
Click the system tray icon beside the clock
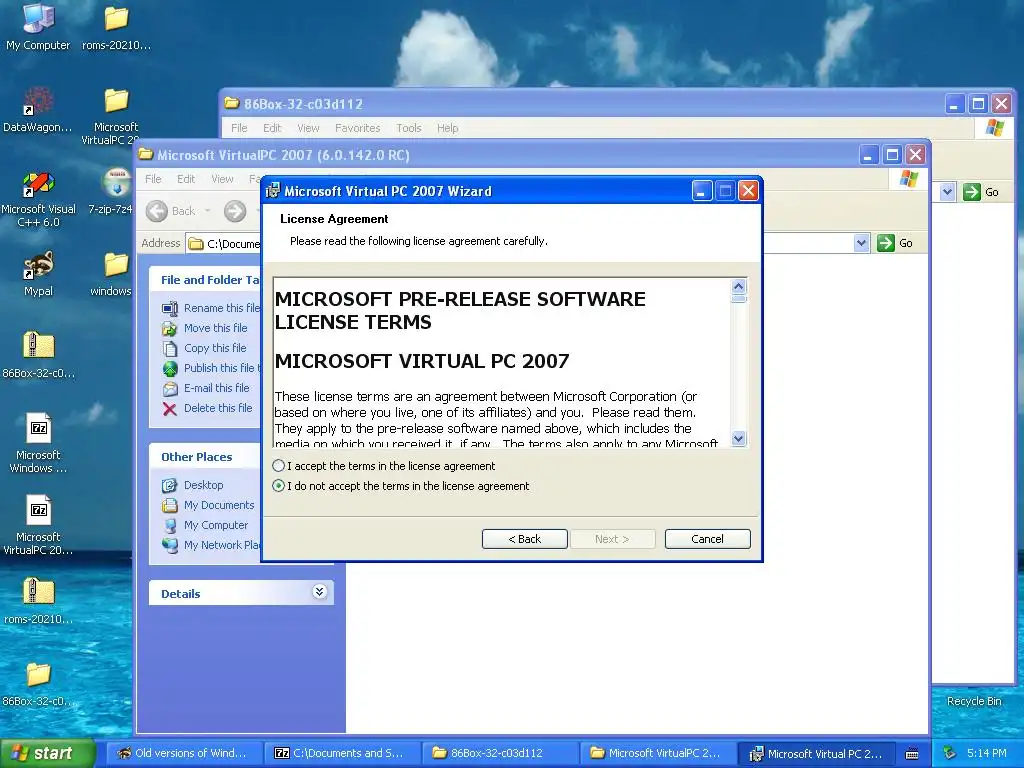pyautogui.click(x=950, y=753)
